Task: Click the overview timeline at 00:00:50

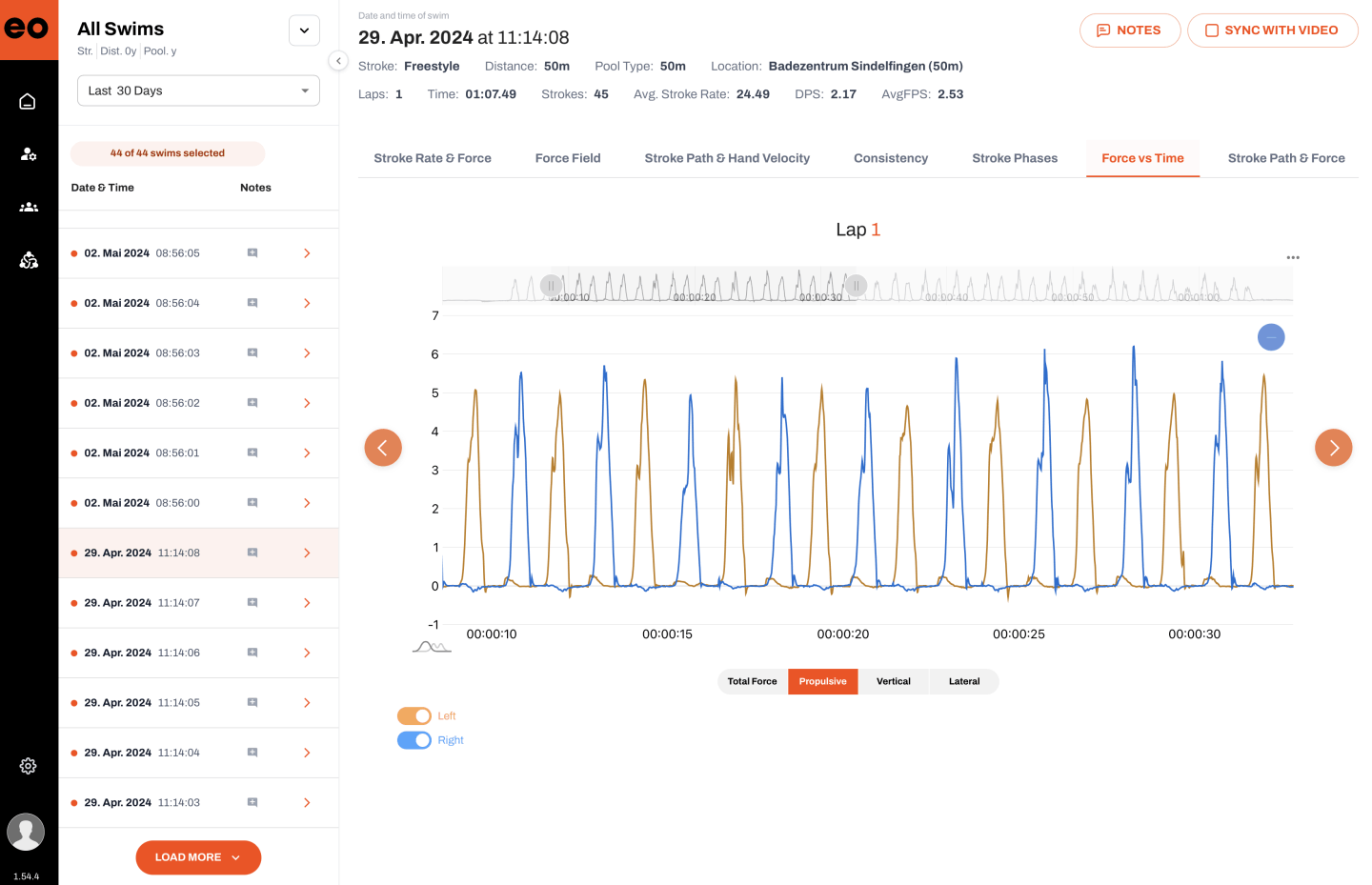Action: (1072, 297)
